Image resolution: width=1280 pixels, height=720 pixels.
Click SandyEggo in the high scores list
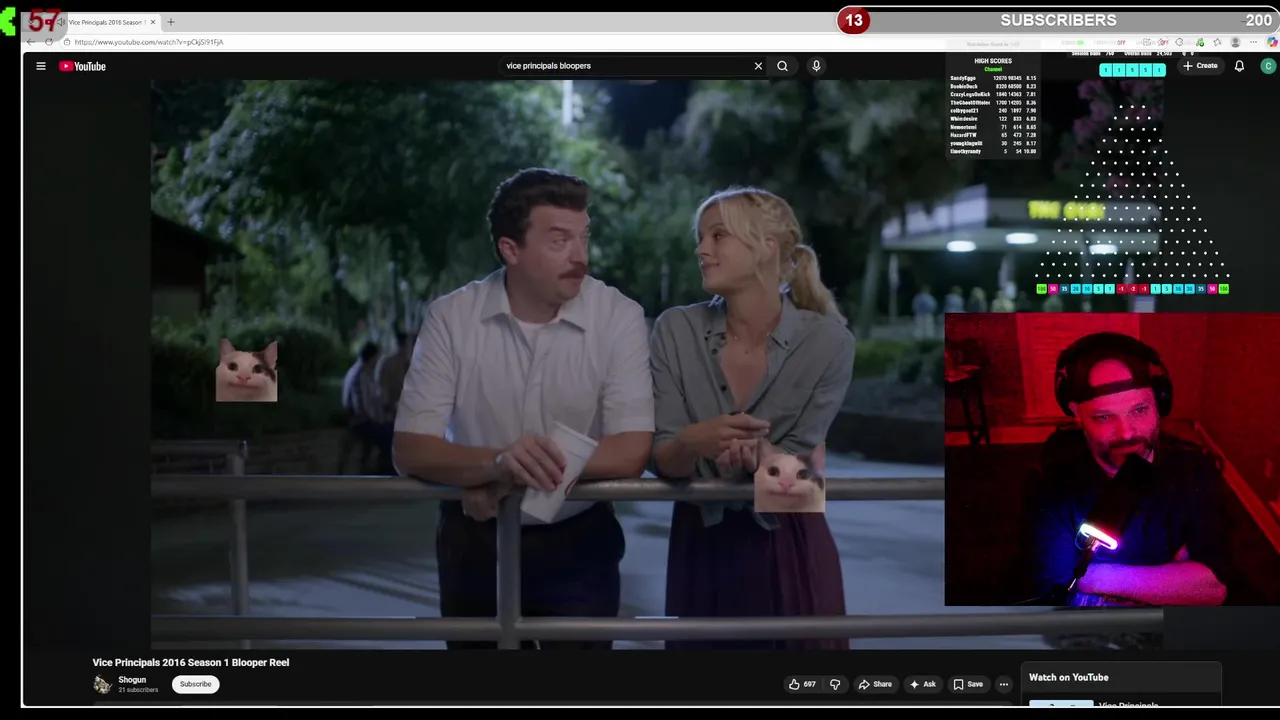click(x=963, y=78)
